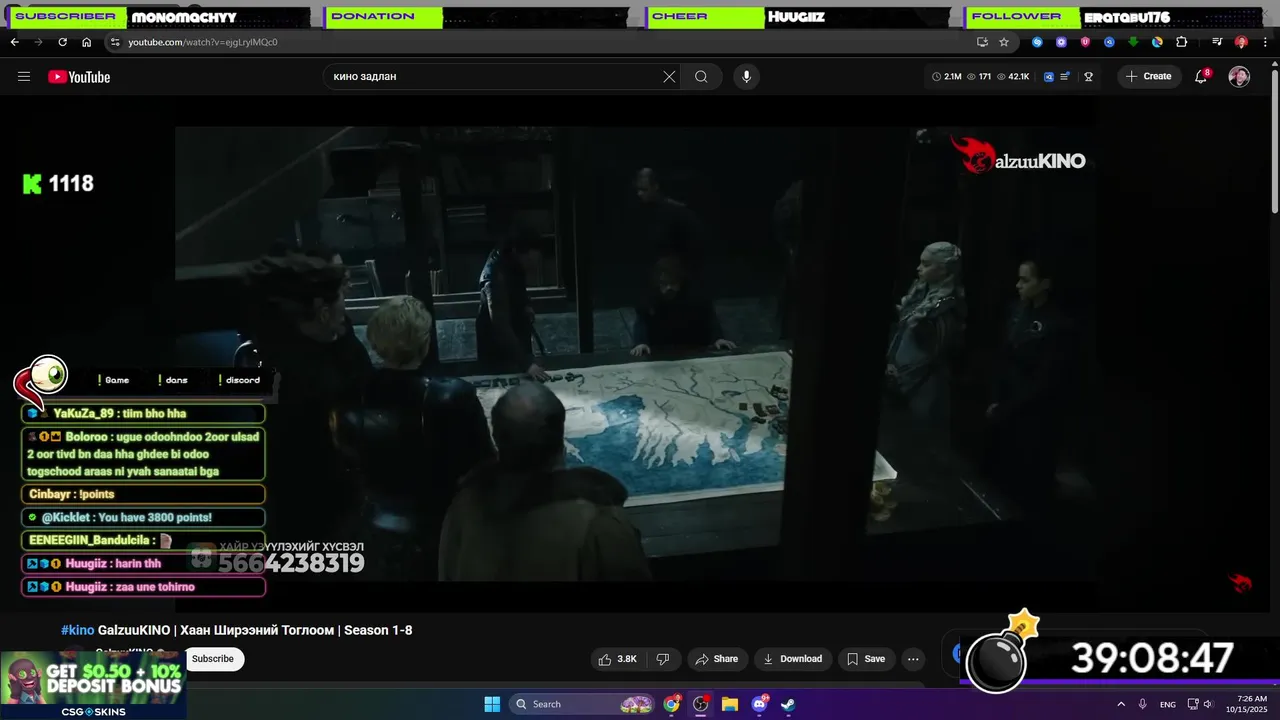Open the pink shield extension

click(x=1085, y=42)
